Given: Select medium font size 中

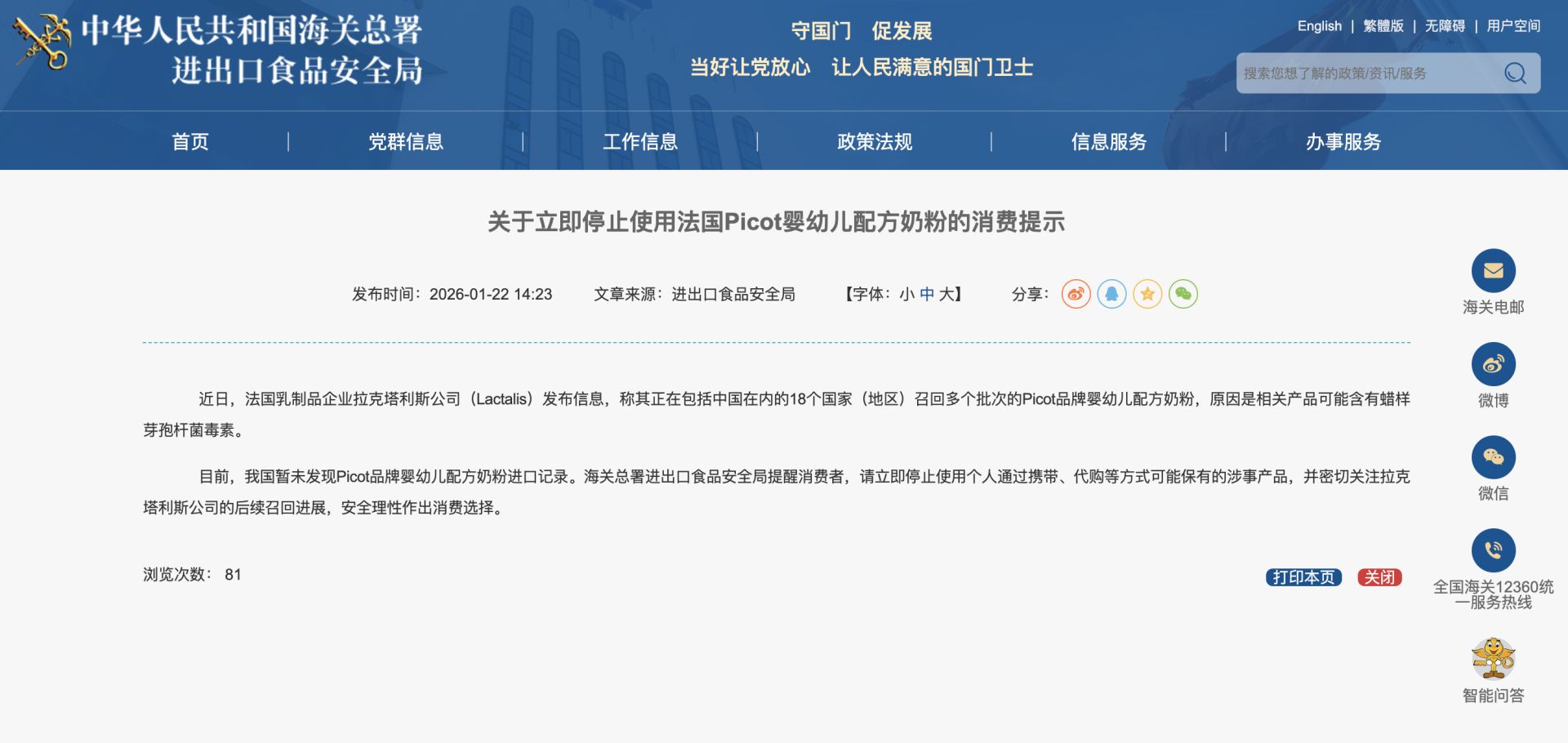Looking at the screenshot, I should click(x=926, y=295).
